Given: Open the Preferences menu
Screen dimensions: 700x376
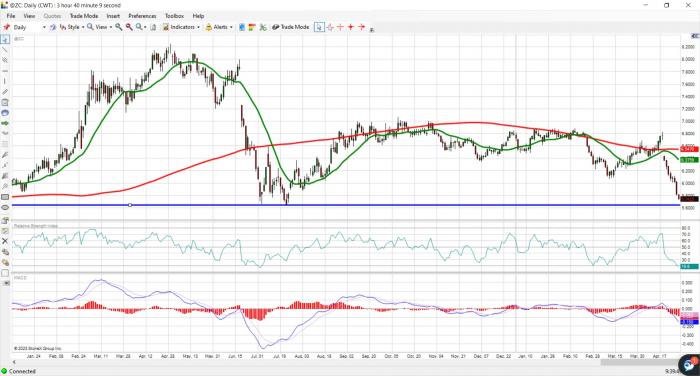Looking at the screenshot, I should [x=142, y=16].
